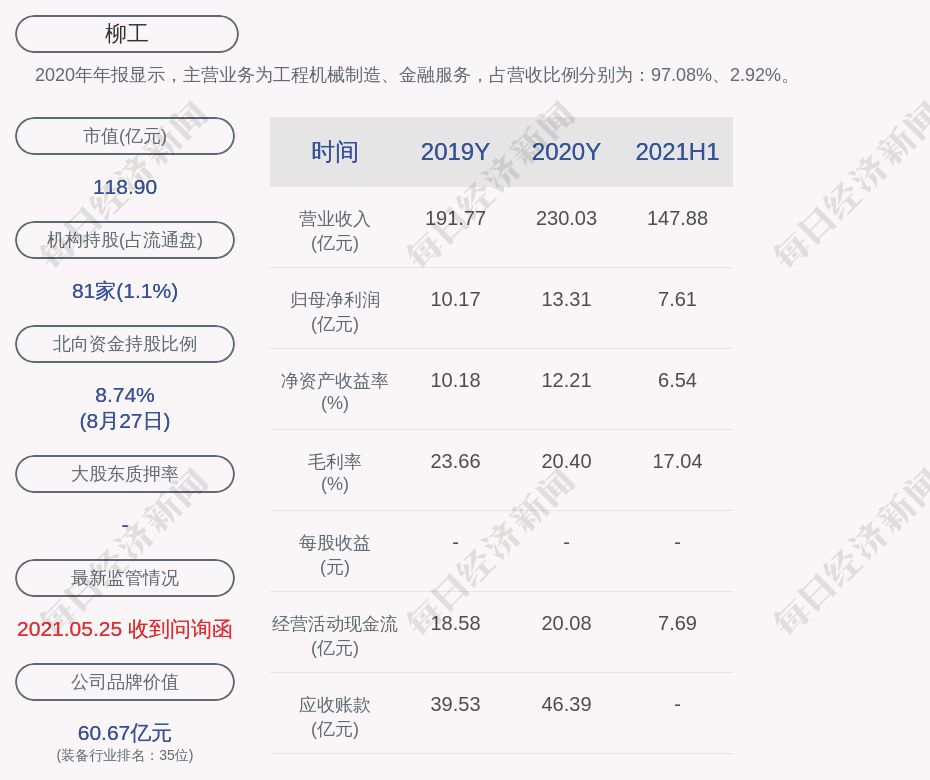Click the 柳工 company name pill

tap(127, 34)
